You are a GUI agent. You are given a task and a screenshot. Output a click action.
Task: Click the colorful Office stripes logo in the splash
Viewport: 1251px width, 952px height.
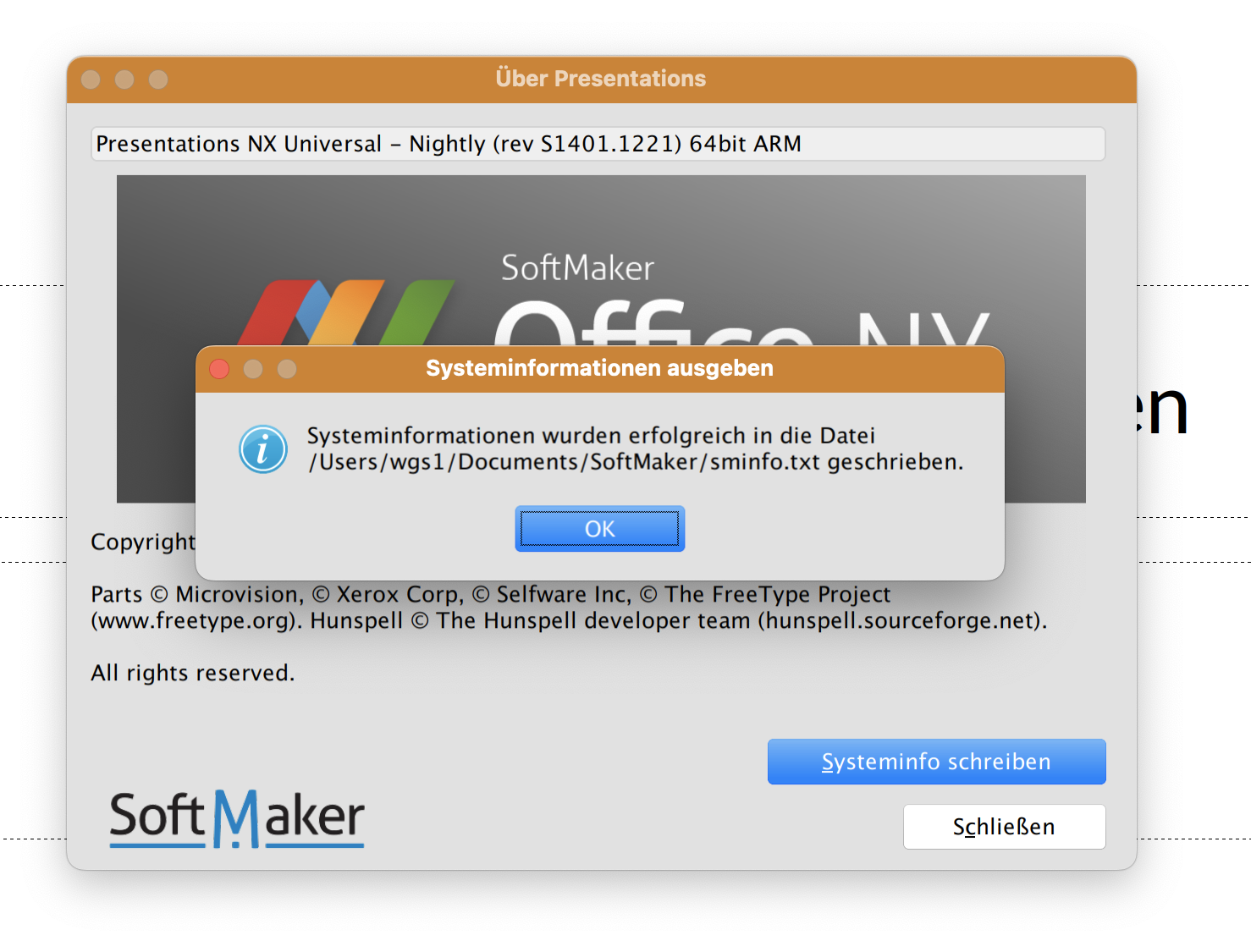(x=347, y=312)
